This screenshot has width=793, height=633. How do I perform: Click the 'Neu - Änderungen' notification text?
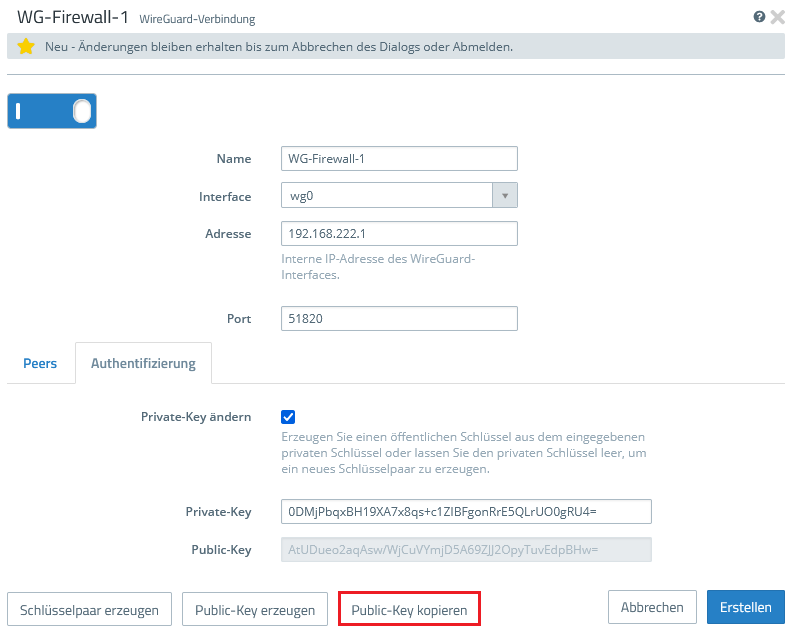pos(279,47)
